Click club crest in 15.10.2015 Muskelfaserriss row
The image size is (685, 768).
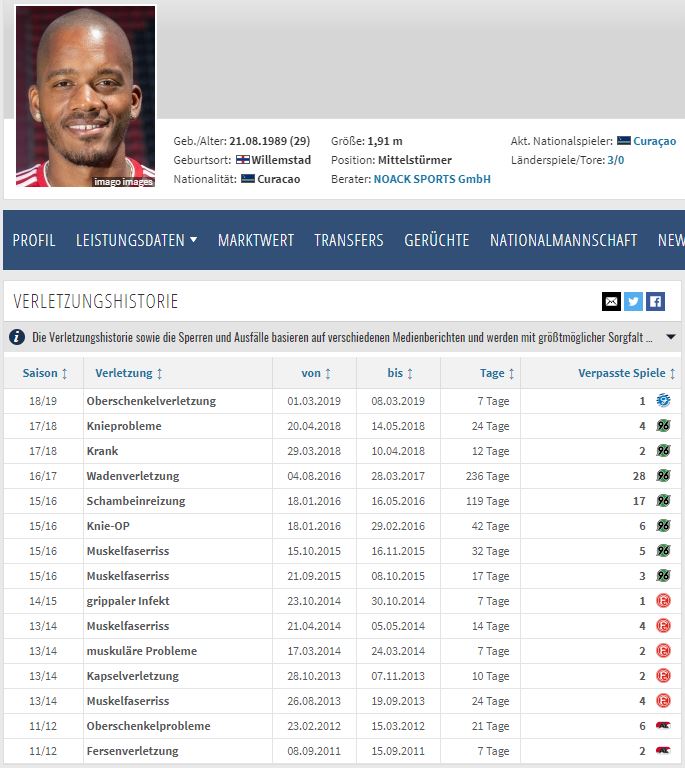coord(663,551)
